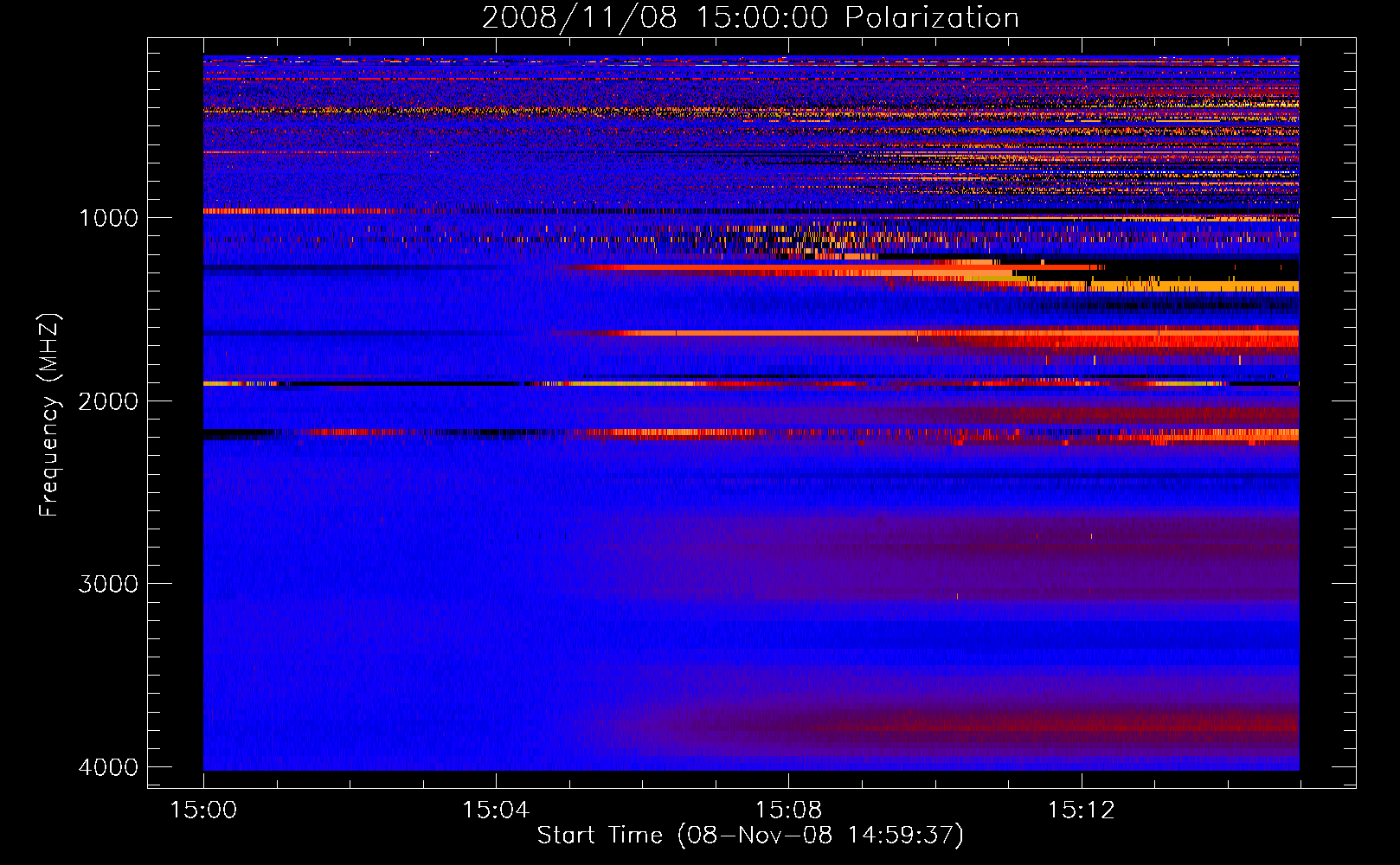Screen dimensions: 1400x865
Task: Select the 2000 frequency tick label
Action: coord(108,400)
